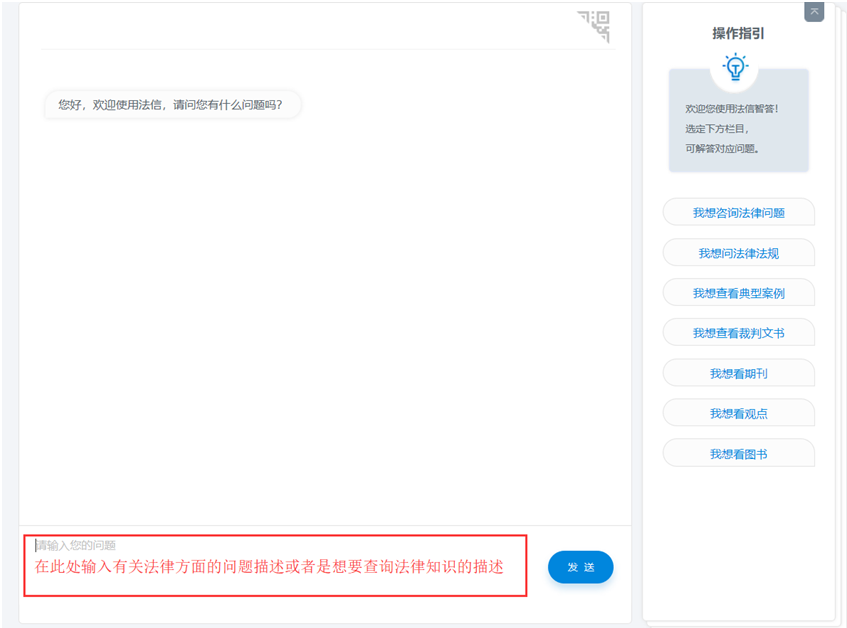Open 我想看期刊 category
Viewport: 847px width, 628px height.
738,374
